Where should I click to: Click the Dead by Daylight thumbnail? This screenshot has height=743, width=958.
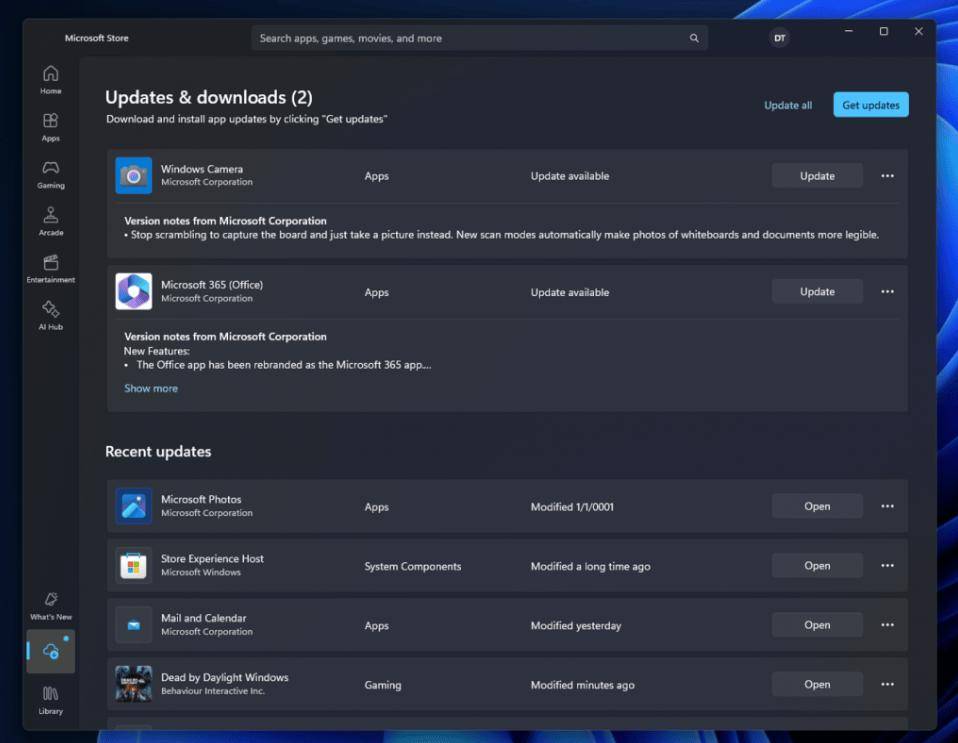(x=134, y=684)
